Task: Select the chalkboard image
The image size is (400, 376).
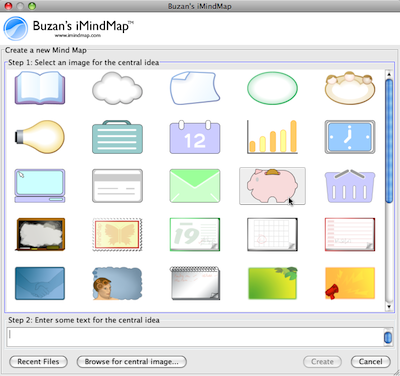Action: point(40,234)
